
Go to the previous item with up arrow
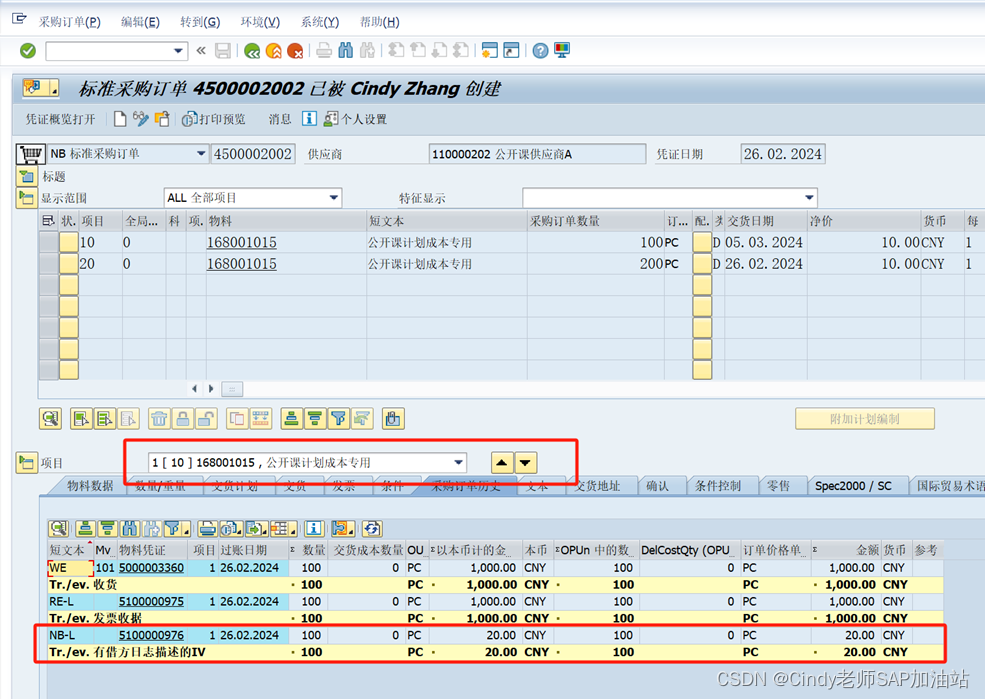(x=502, y=463)
